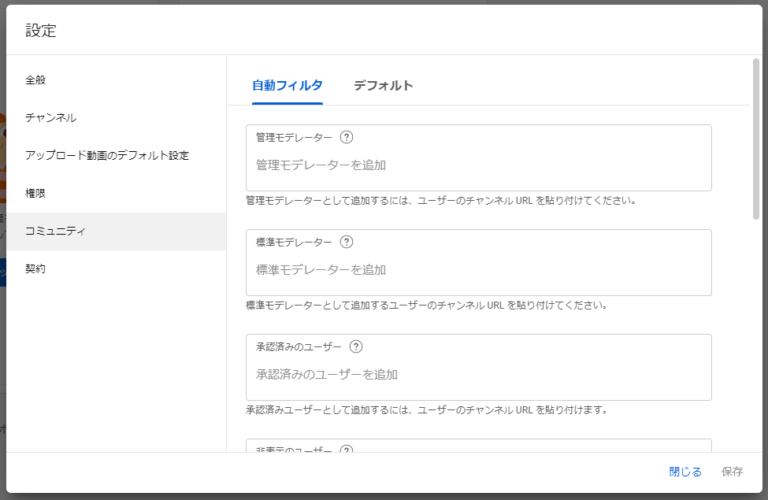Screen dimensions: 768x500
Task: Select アップロード動画のデフォルト設定 in sidebar
Action: (x=107, y=156)
